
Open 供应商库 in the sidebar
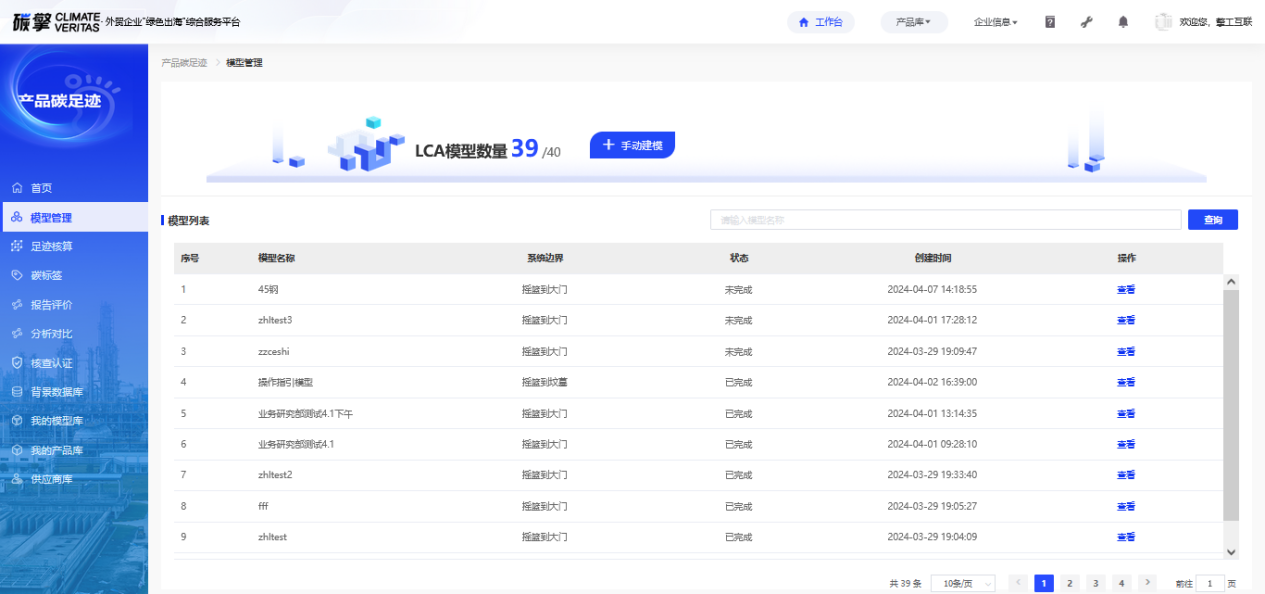[x=51, y=479]
